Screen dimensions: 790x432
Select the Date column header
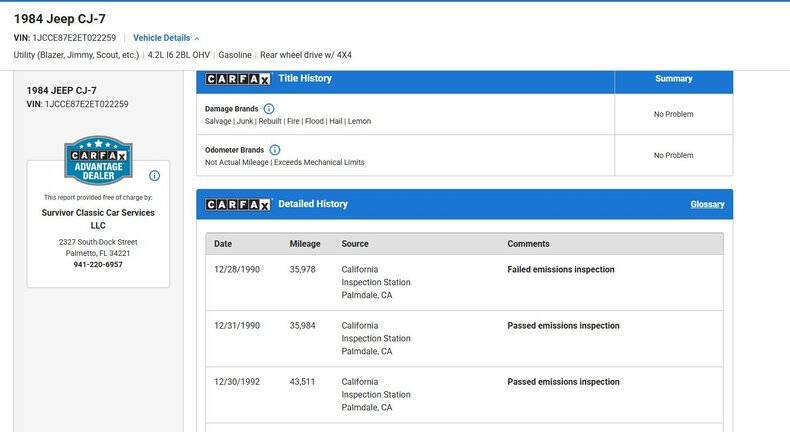pos(223,243)
